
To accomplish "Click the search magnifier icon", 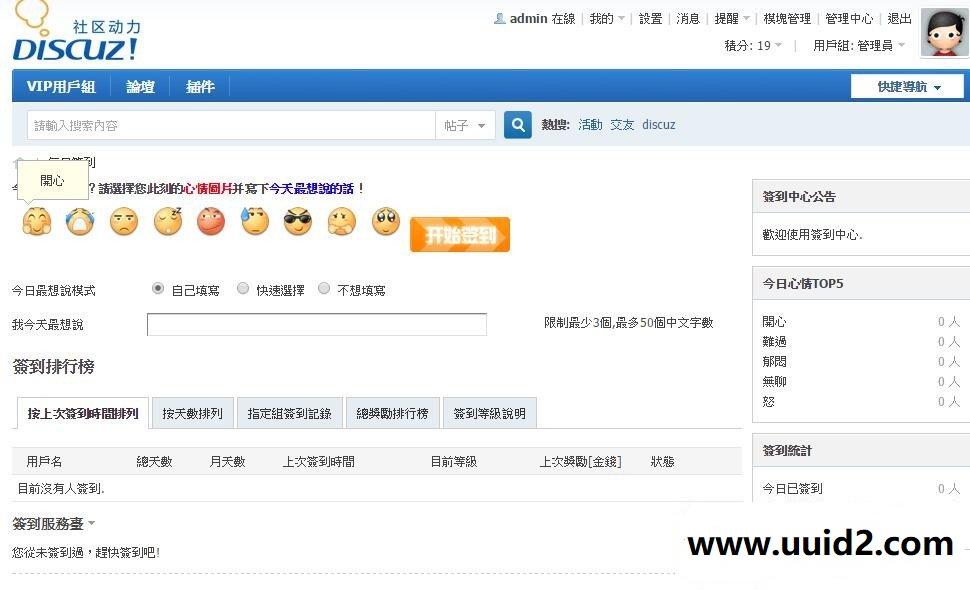I will pos(516,124).
